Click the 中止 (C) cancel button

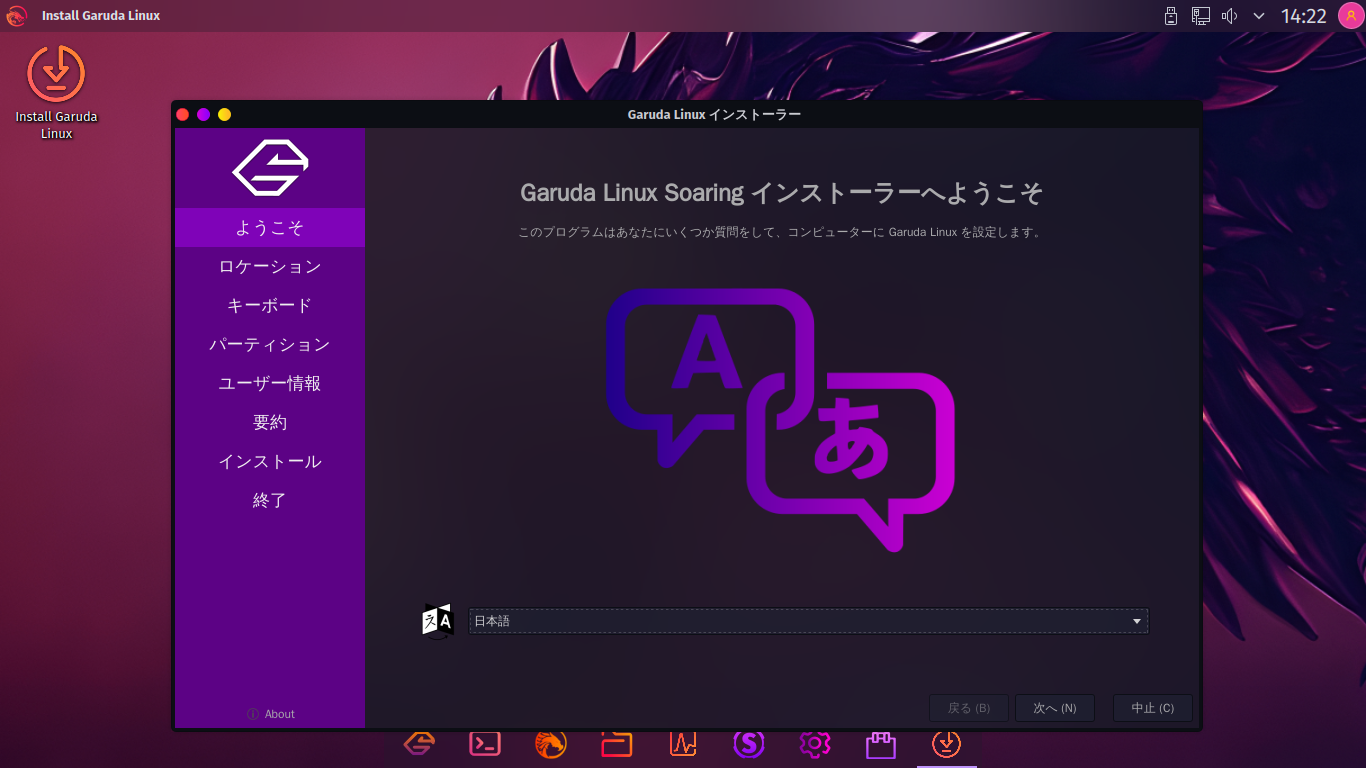(x=1152, y=708)
